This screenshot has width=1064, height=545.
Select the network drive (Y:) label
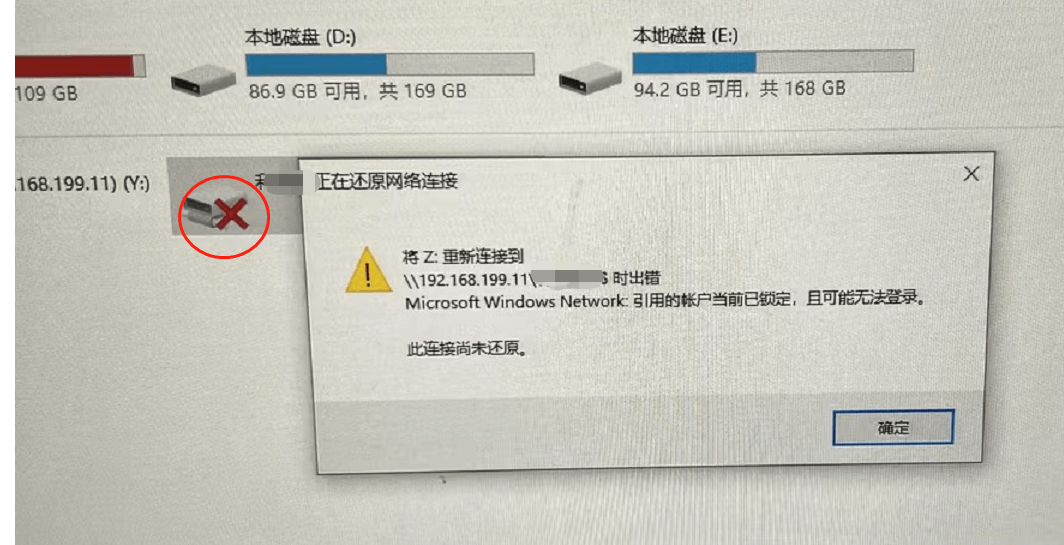point(83,184)
